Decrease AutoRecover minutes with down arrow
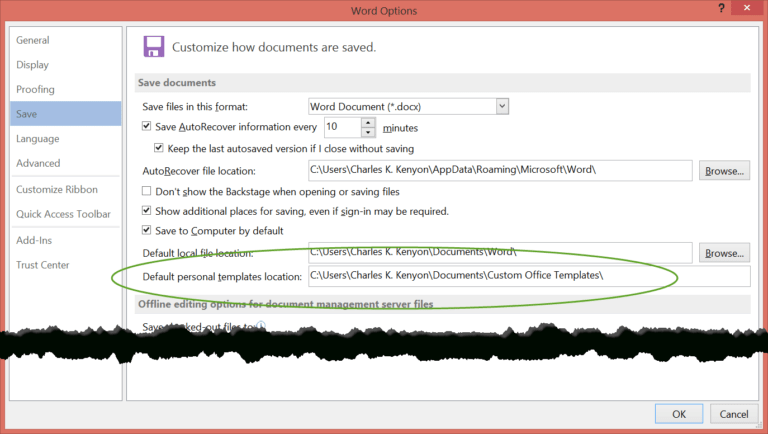The width and height of the screenshot is (768, 434). pyautogui.click(x=368, y=132)
